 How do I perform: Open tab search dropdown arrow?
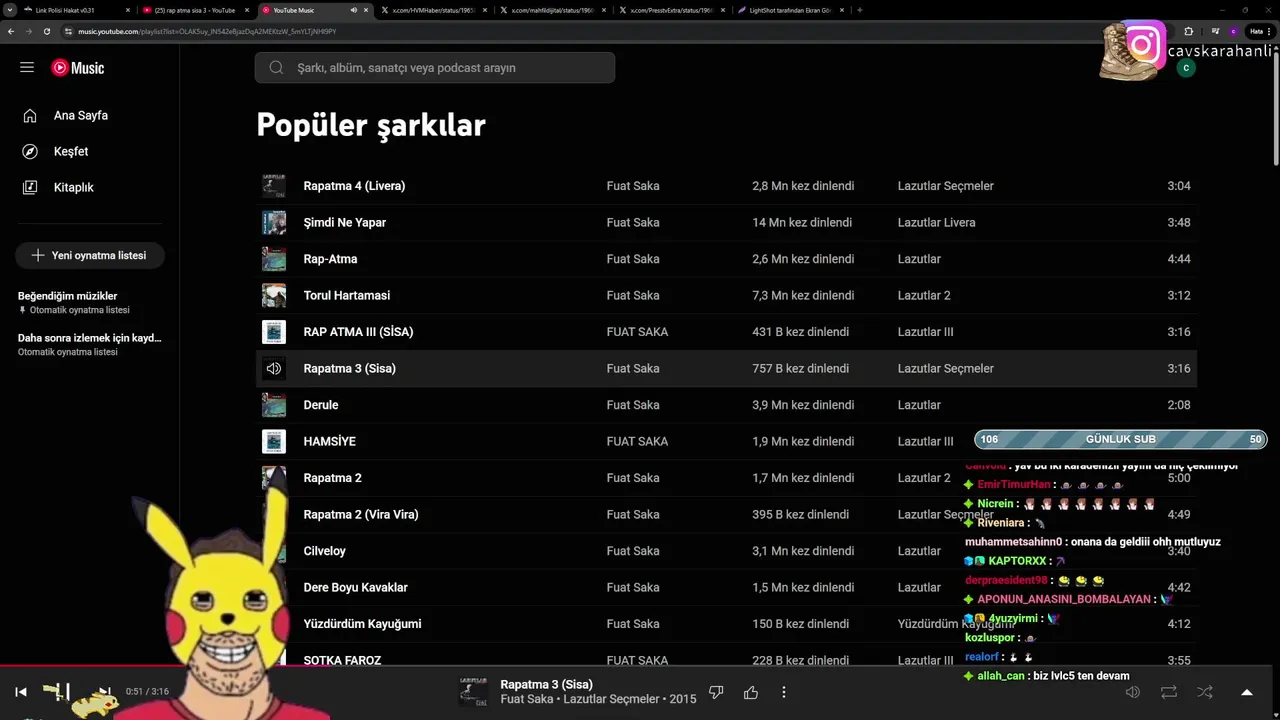point(9,10)
